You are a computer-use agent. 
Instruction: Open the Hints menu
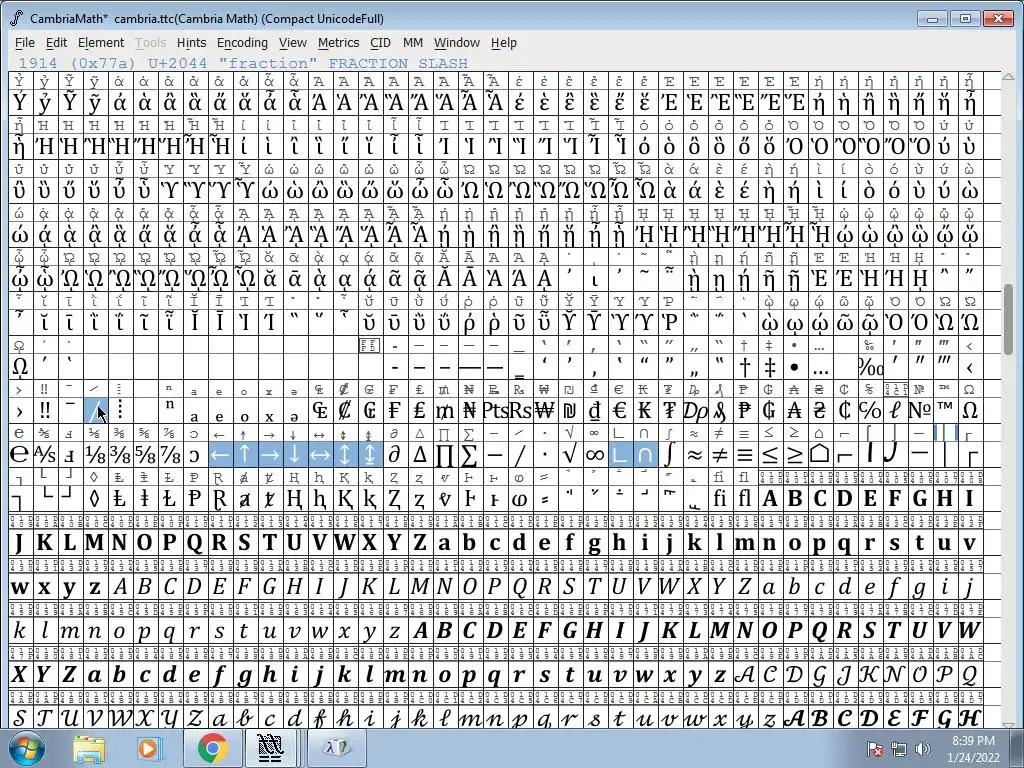191,42
